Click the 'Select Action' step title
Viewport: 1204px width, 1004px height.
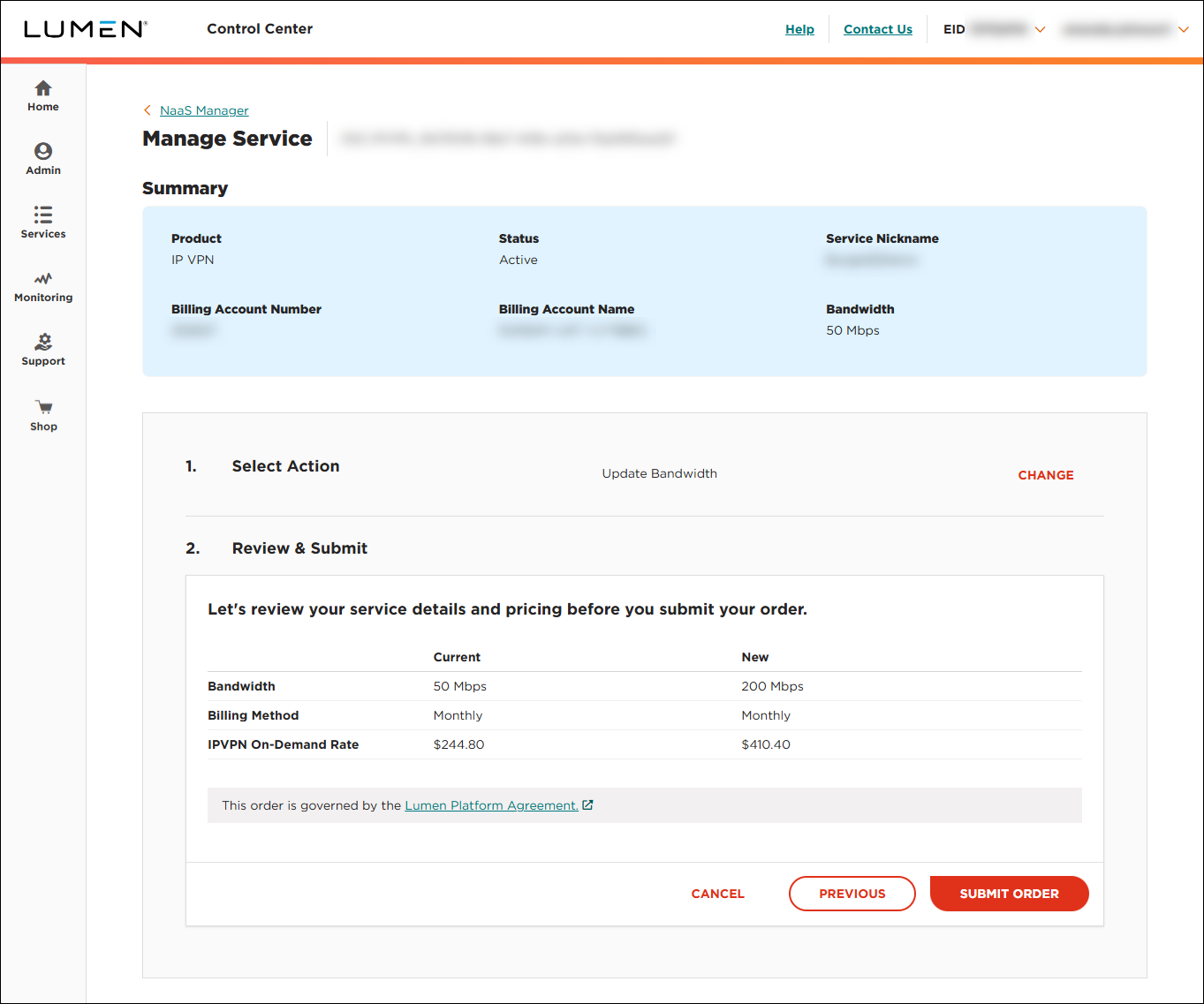pos(285,466)
